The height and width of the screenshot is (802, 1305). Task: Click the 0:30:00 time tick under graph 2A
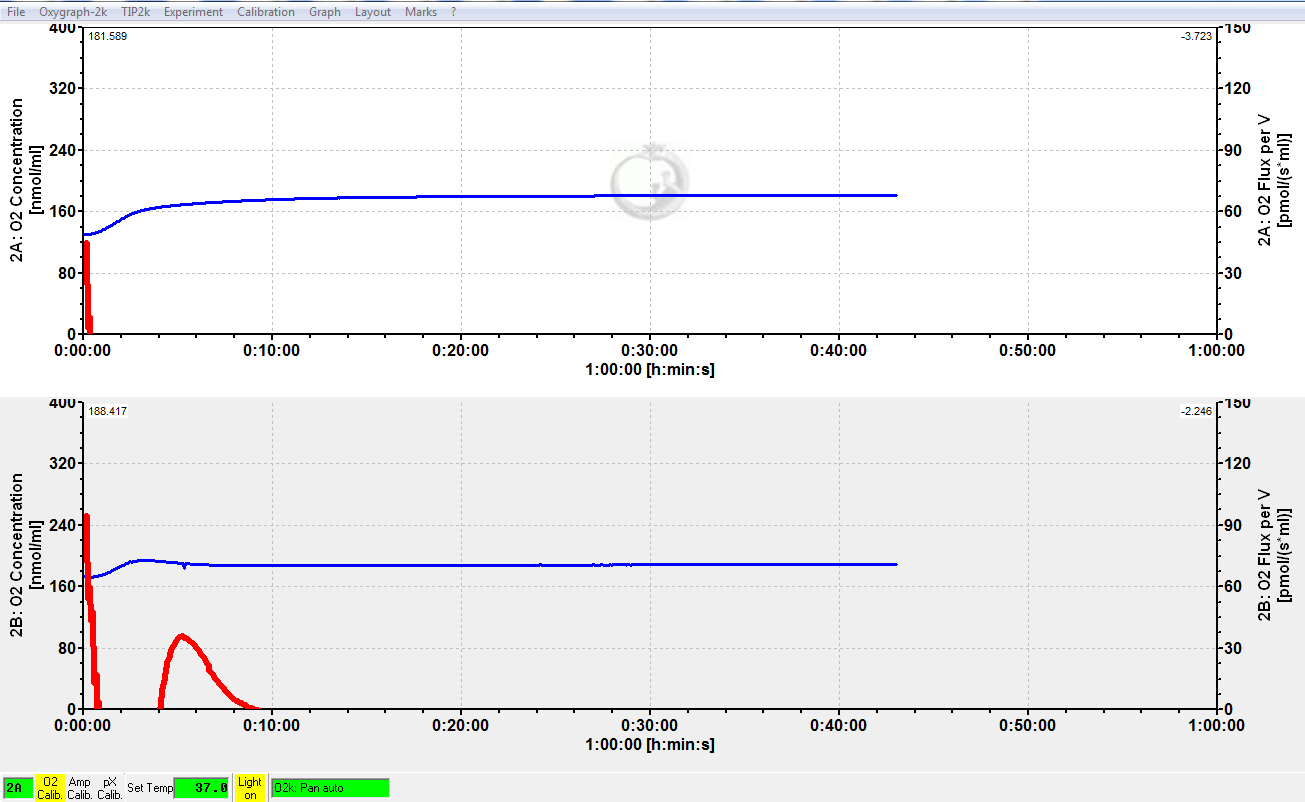[x=650, y=350]
